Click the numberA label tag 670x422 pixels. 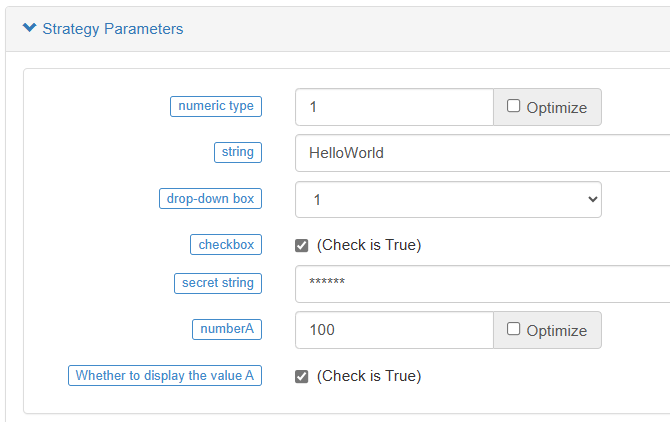point(227,329)
